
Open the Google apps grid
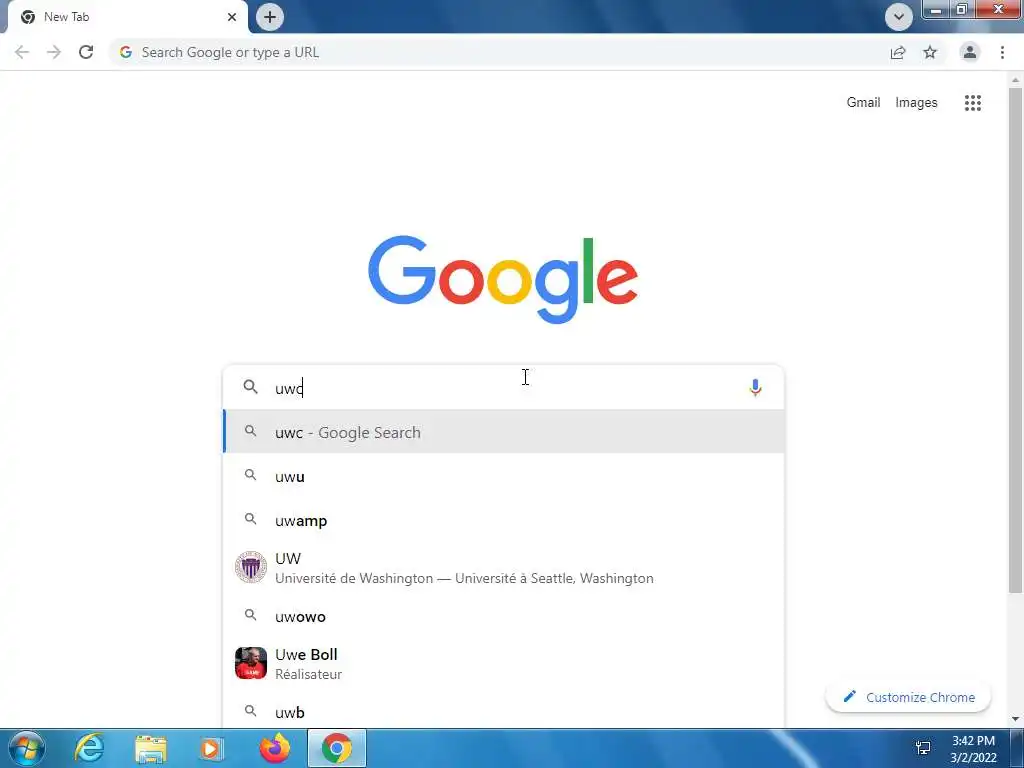(973, 103)
